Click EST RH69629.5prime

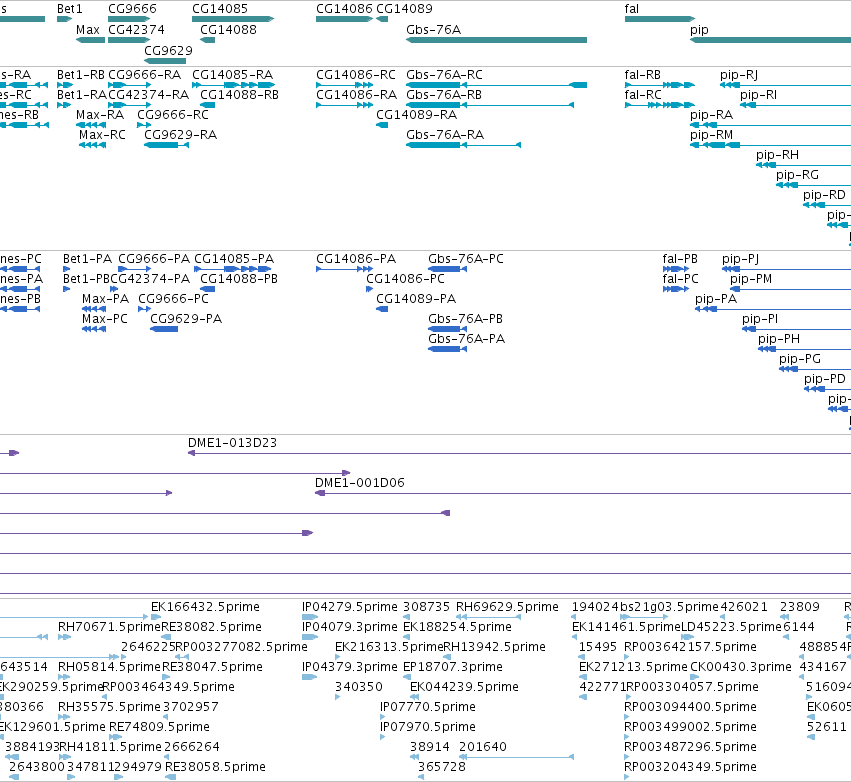pos(488,617)
